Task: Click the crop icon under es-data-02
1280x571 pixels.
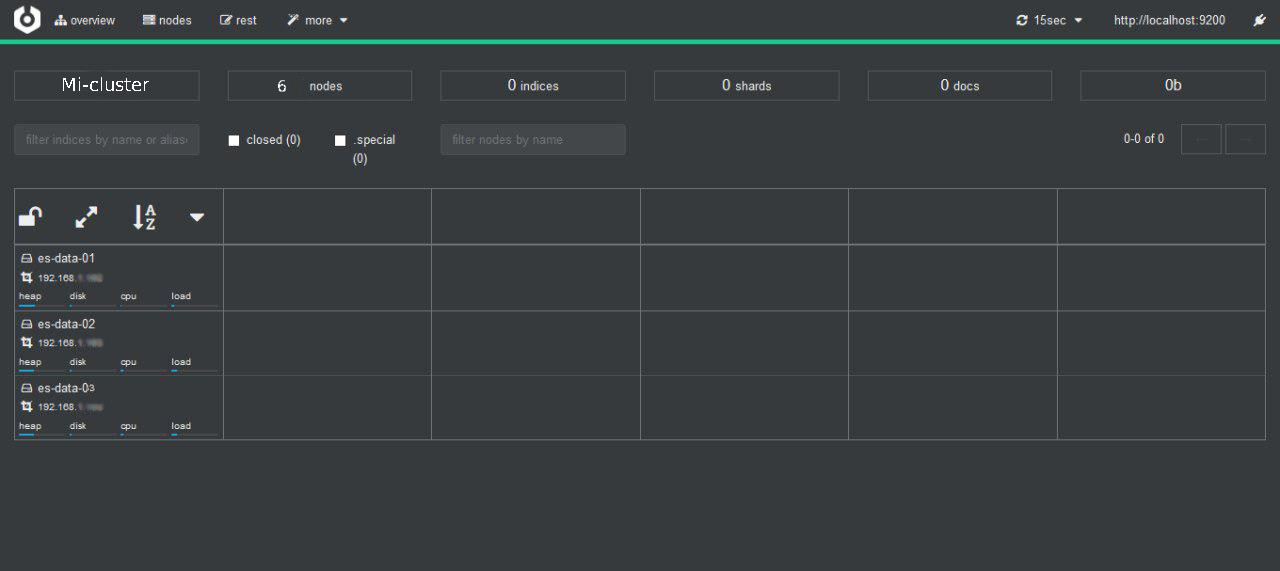Action: tap(27, 343)
